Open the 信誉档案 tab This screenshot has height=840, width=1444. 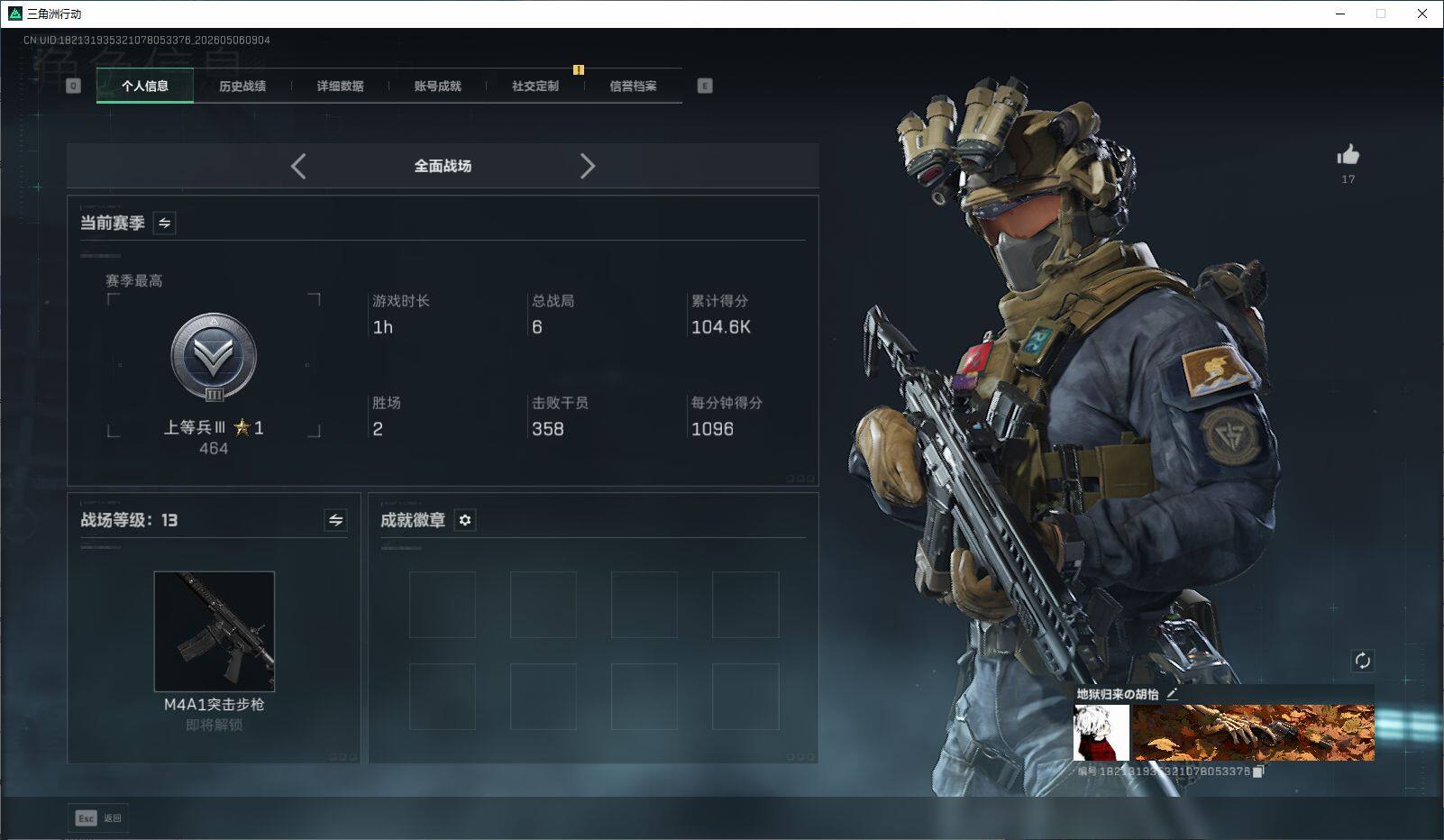point(633,86)
